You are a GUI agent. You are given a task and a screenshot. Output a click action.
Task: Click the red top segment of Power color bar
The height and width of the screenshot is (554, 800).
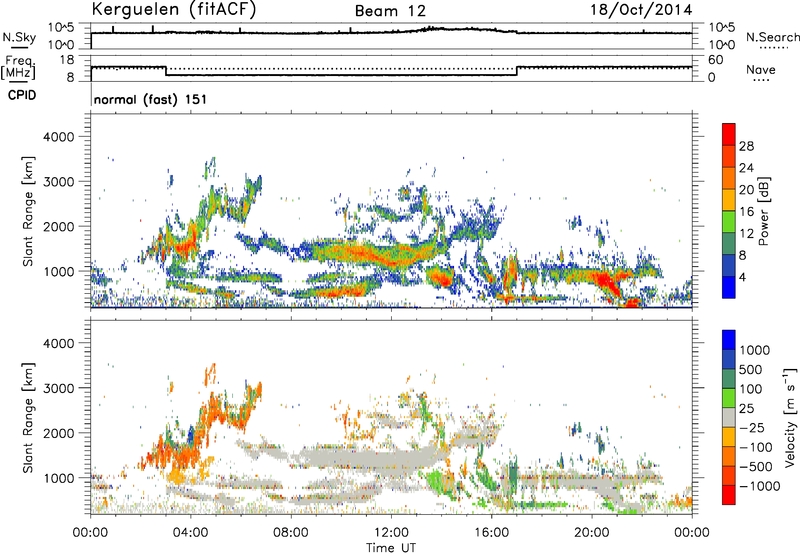(x=729, y=134)
